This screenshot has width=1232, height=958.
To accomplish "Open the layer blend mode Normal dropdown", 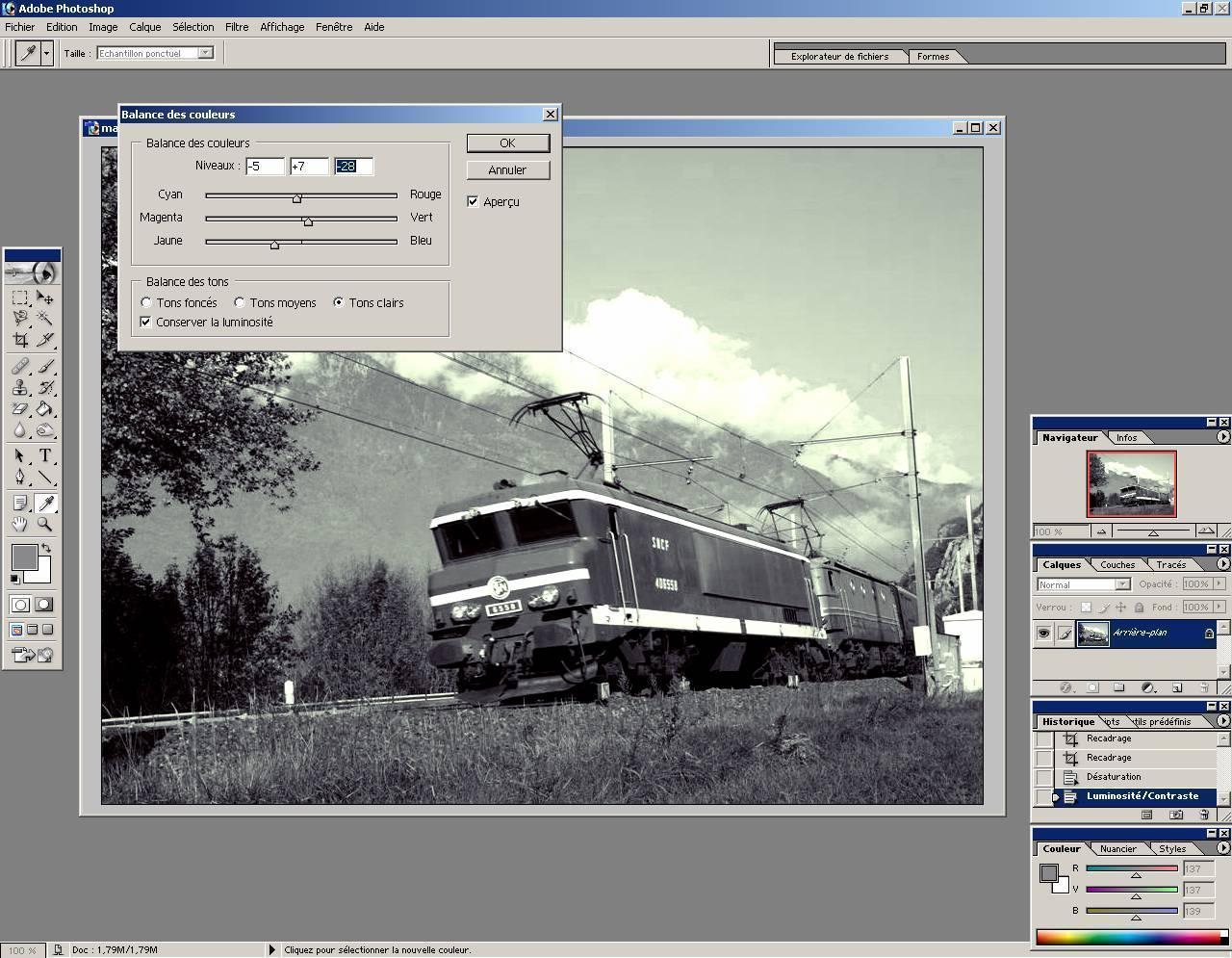I will point(1122,584).
